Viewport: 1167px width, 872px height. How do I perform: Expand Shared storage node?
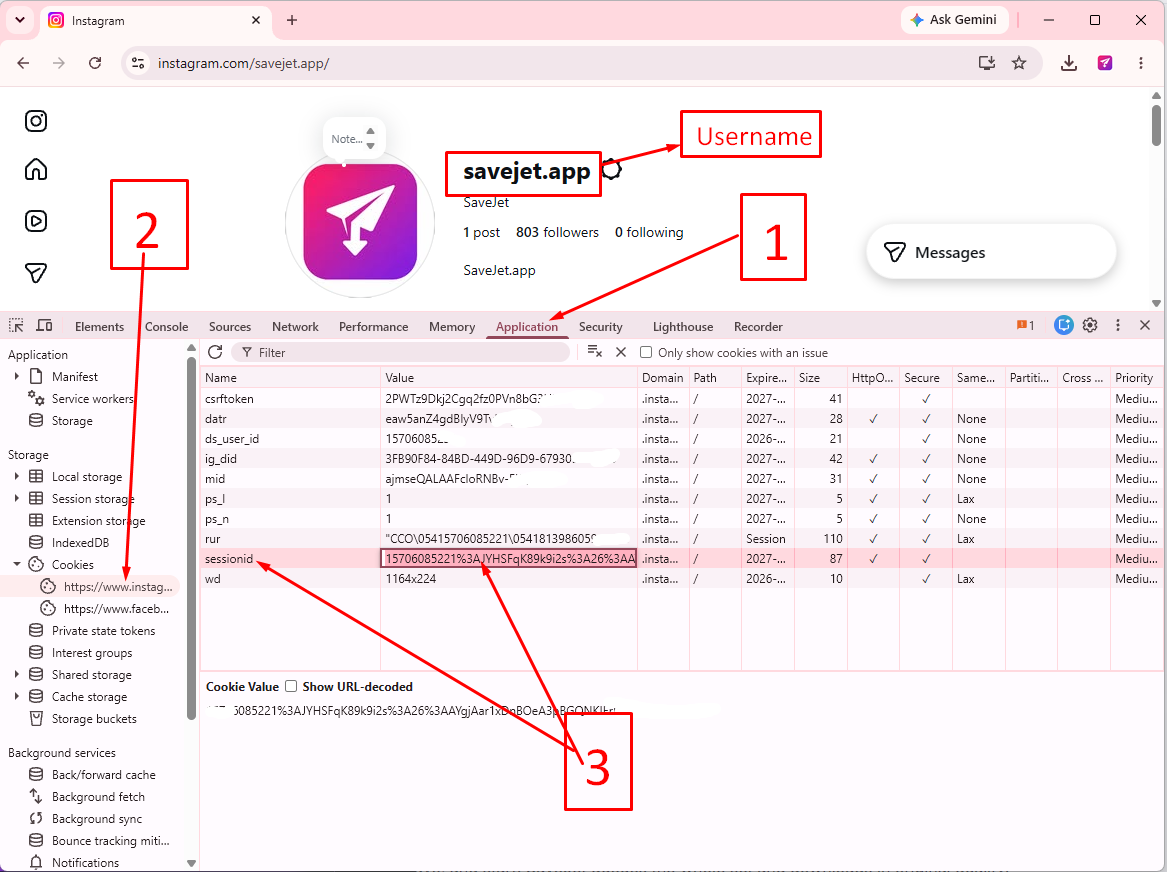click(x=16, y=674)
